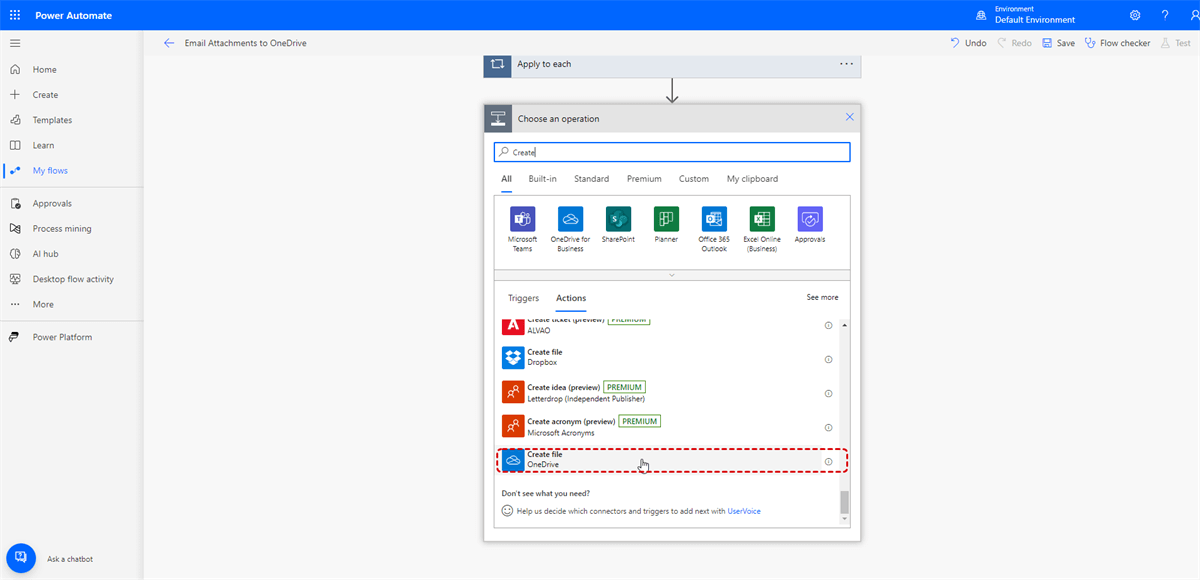Expand connector list with chevron bar

tap(672, 275)
